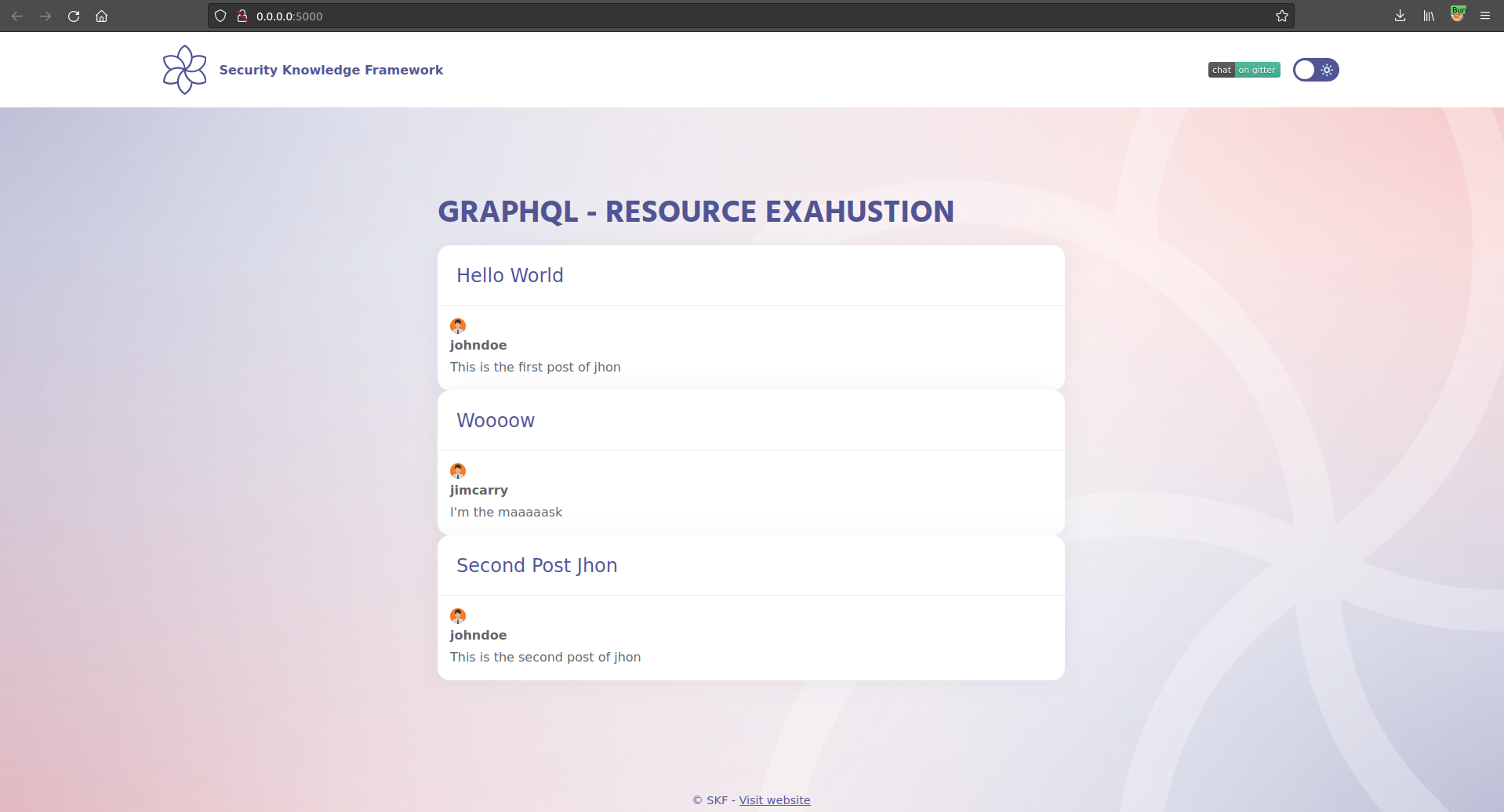Click author name johndoe under Hello World

pos(478,345)
